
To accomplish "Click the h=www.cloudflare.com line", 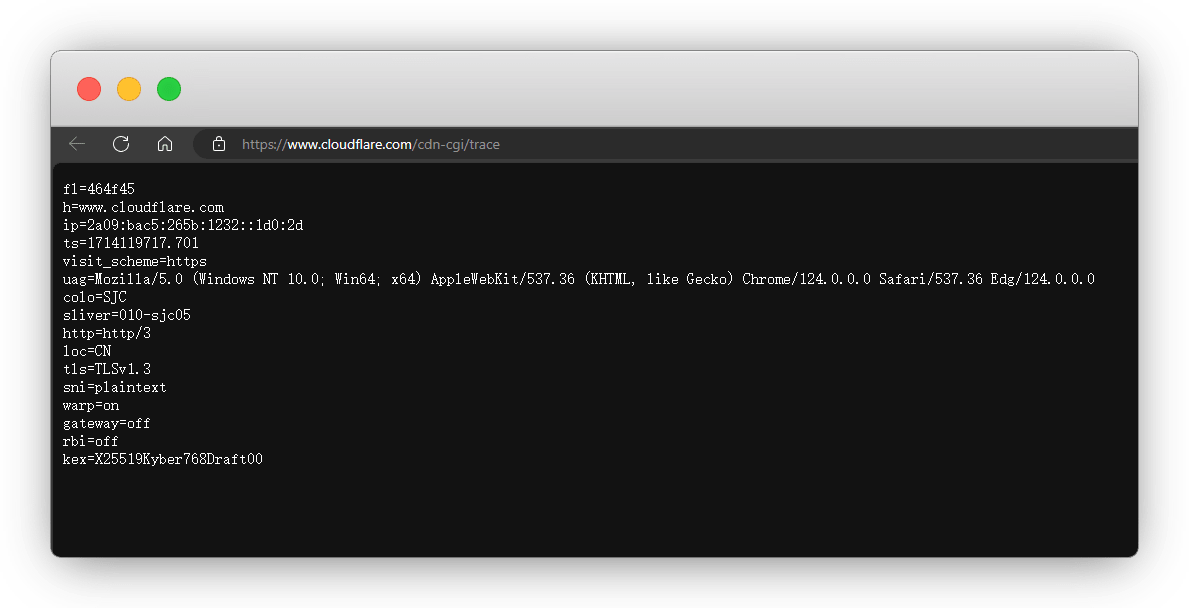I will coord(142,207).
